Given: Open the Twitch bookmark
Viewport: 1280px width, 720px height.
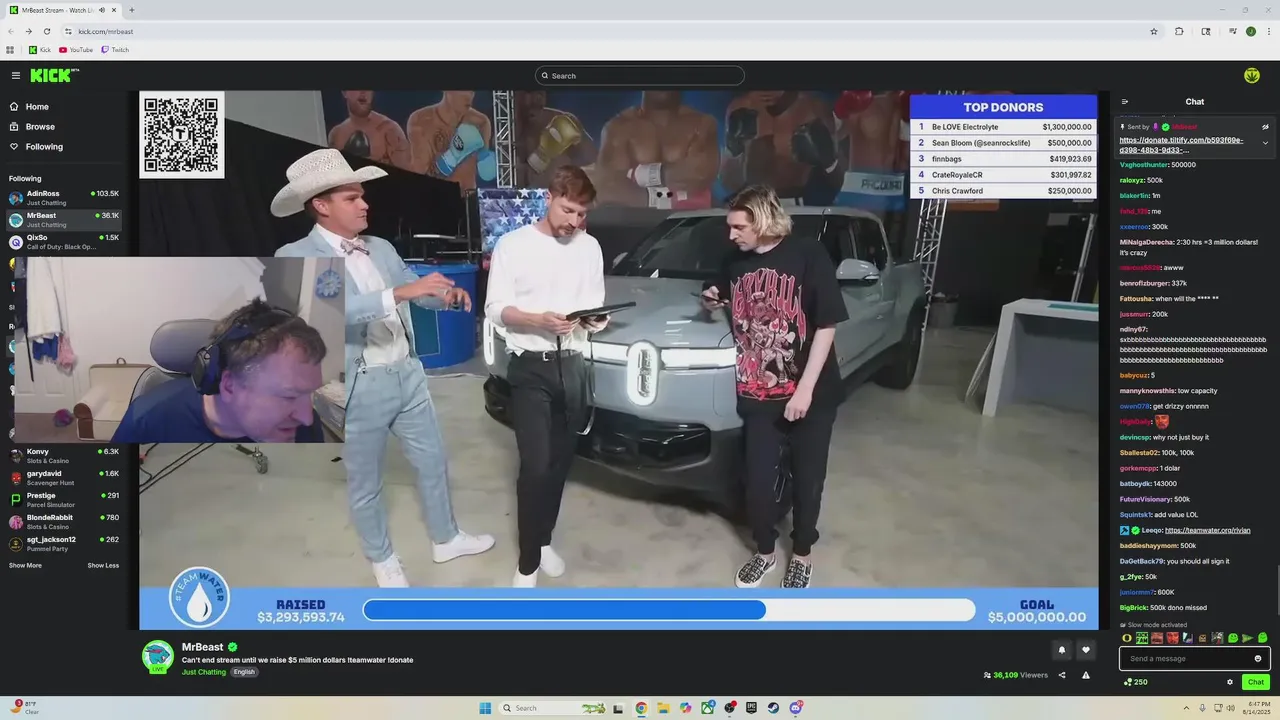Looking at the screenshot, I should click(x=115, y=50).
